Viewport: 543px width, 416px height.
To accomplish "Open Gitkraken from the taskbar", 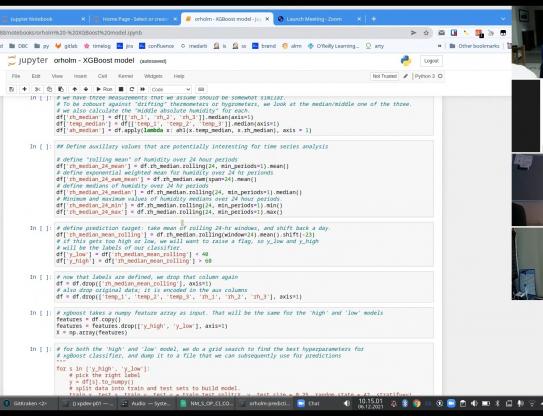I will [x=29, y=404].
